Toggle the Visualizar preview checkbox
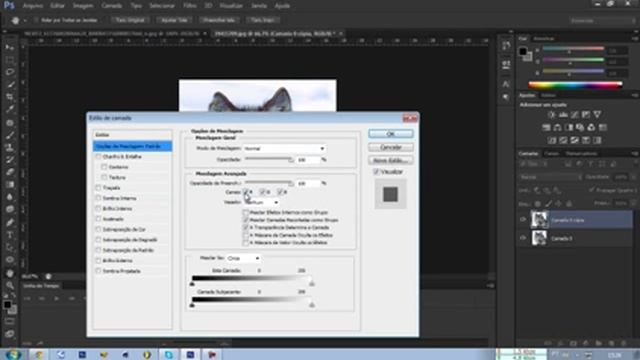 (376, 172)
